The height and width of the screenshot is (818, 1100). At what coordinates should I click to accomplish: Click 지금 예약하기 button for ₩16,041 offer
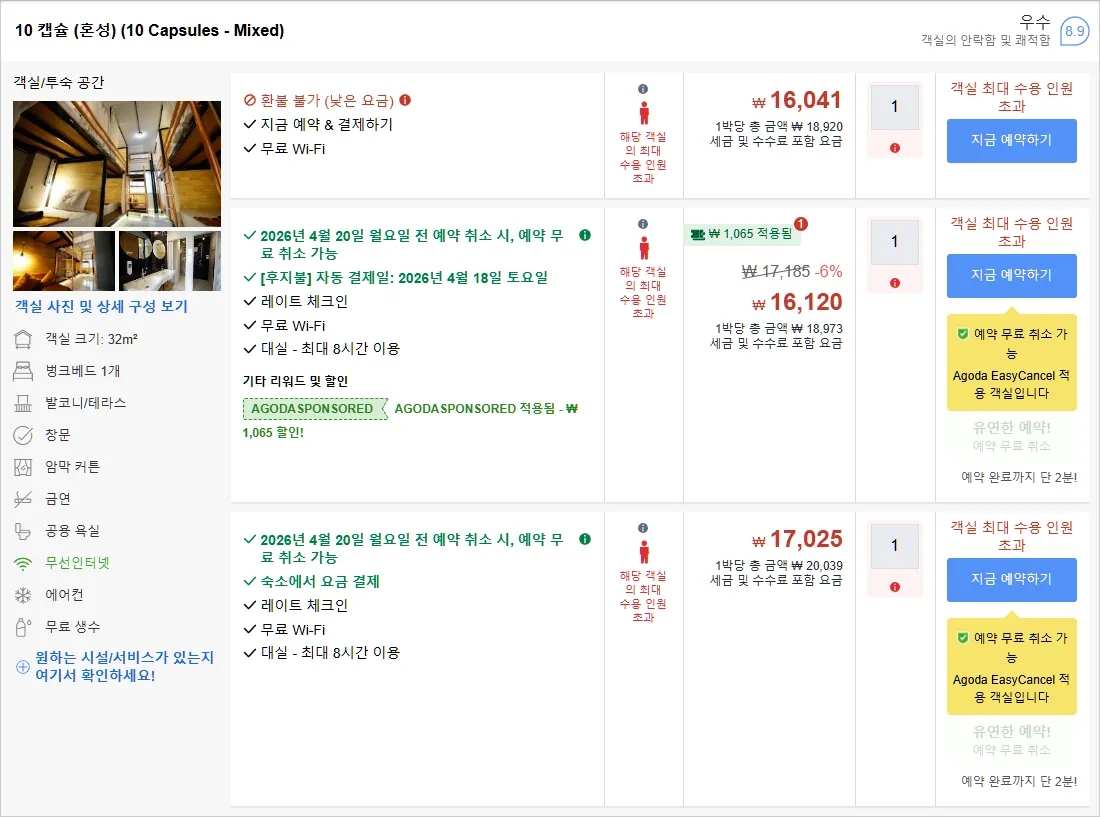(x=1011, y=141)
